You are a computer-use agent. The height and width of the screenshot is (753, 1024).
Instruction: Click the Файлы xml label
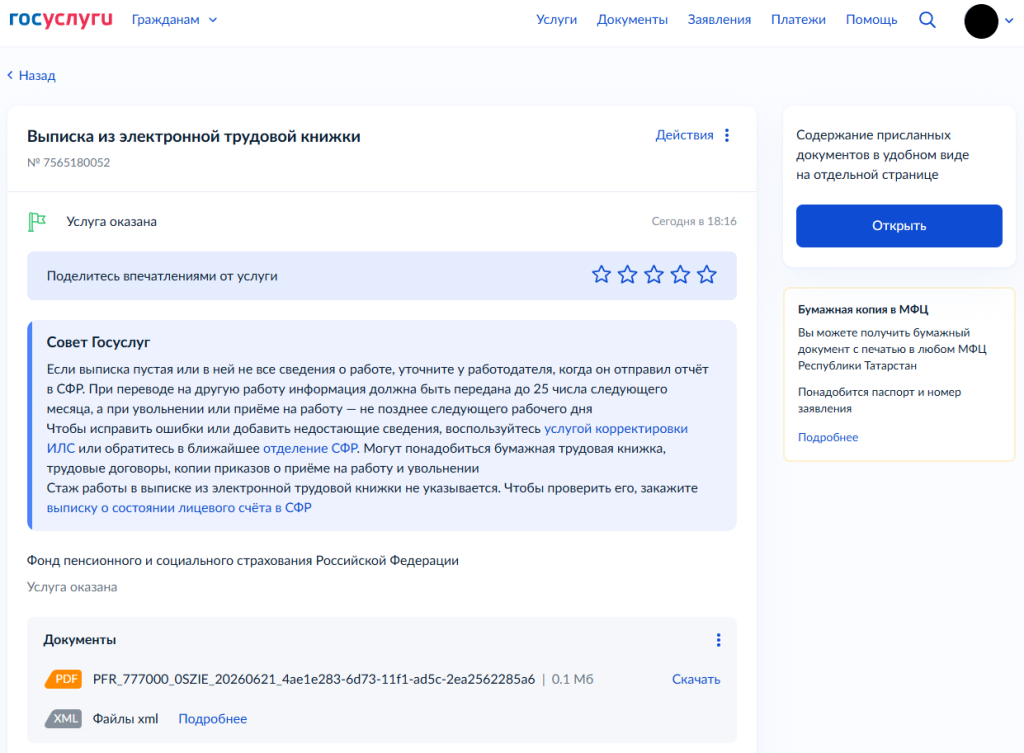(125, 718)
